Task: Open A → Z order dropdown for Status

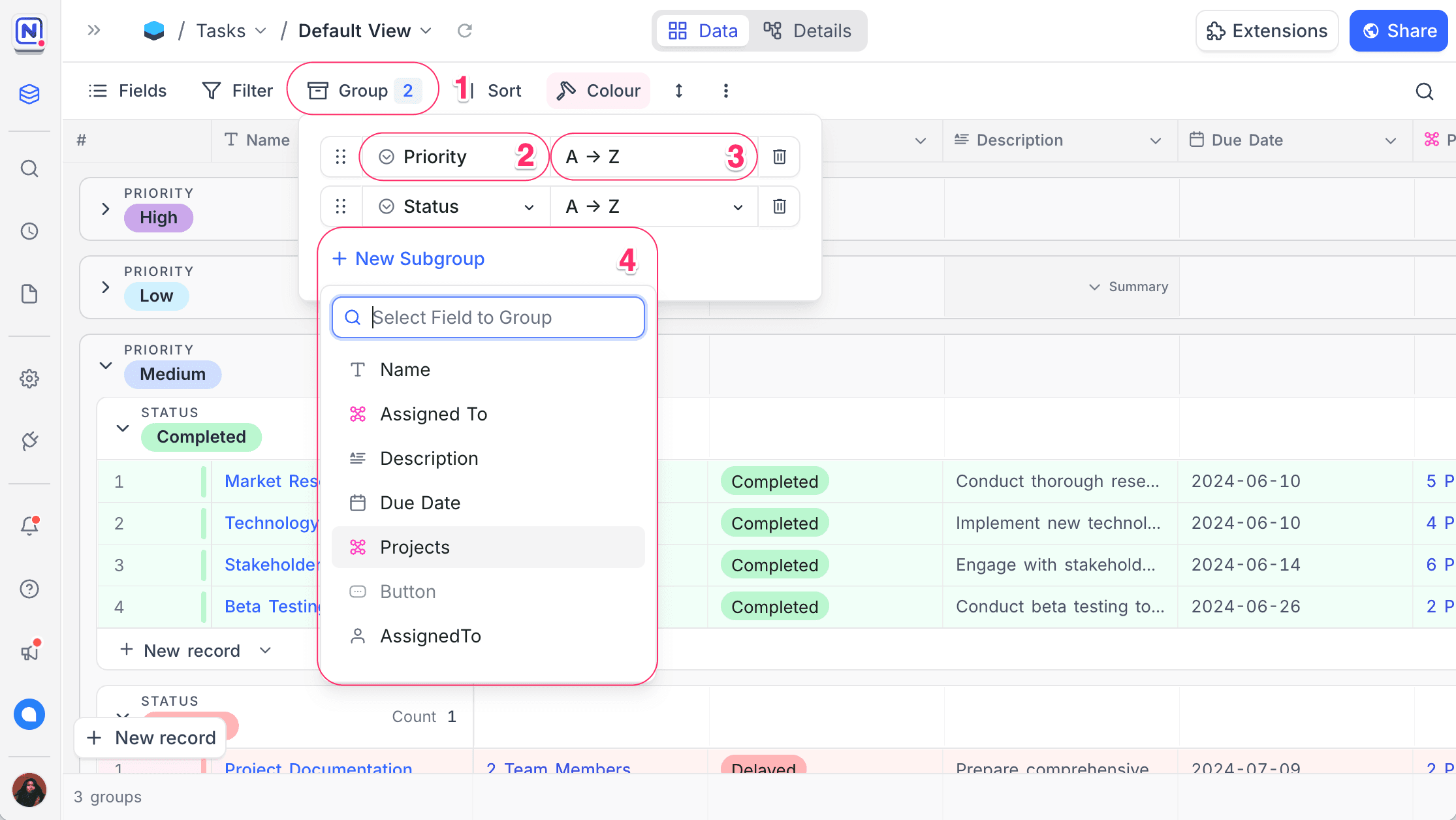Action: (654, 206)
